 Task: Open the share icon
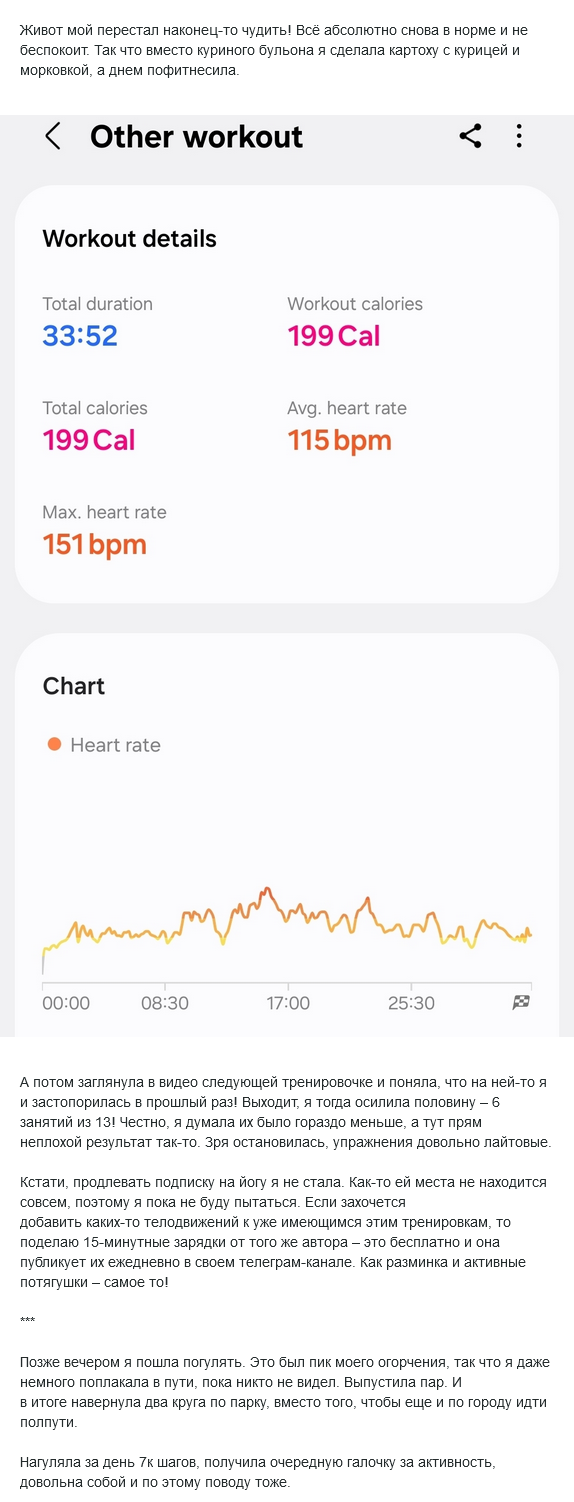[x=470, y=136]
